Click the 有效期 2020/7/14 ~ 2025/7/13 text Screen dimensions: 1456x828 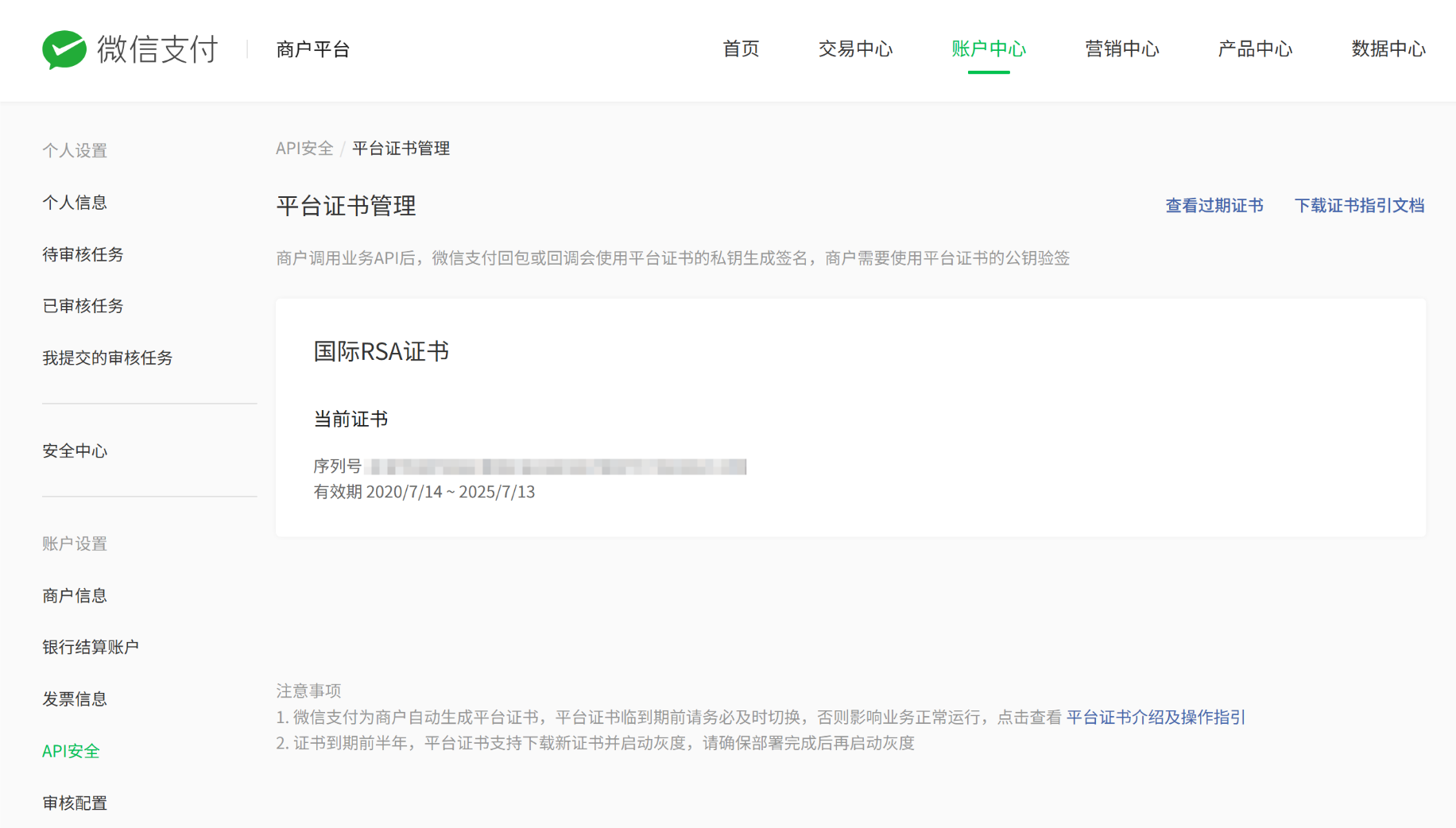(424, 492)
